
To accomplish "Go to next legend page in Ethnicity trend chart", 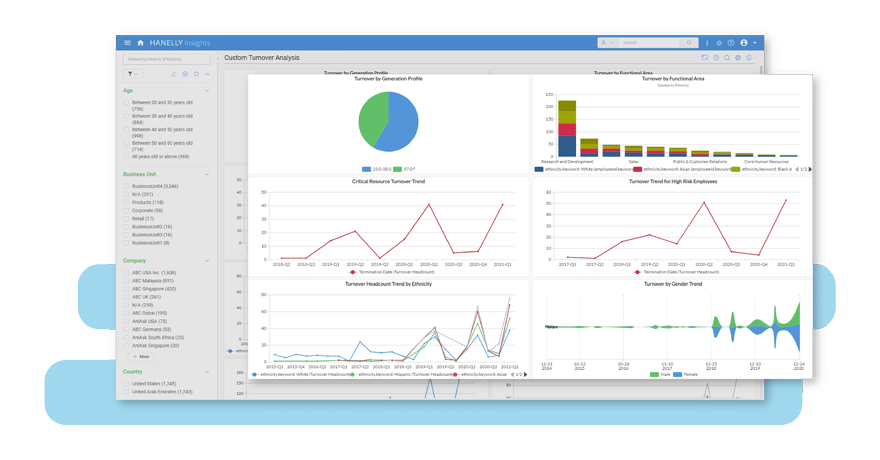I will [525, 374].
